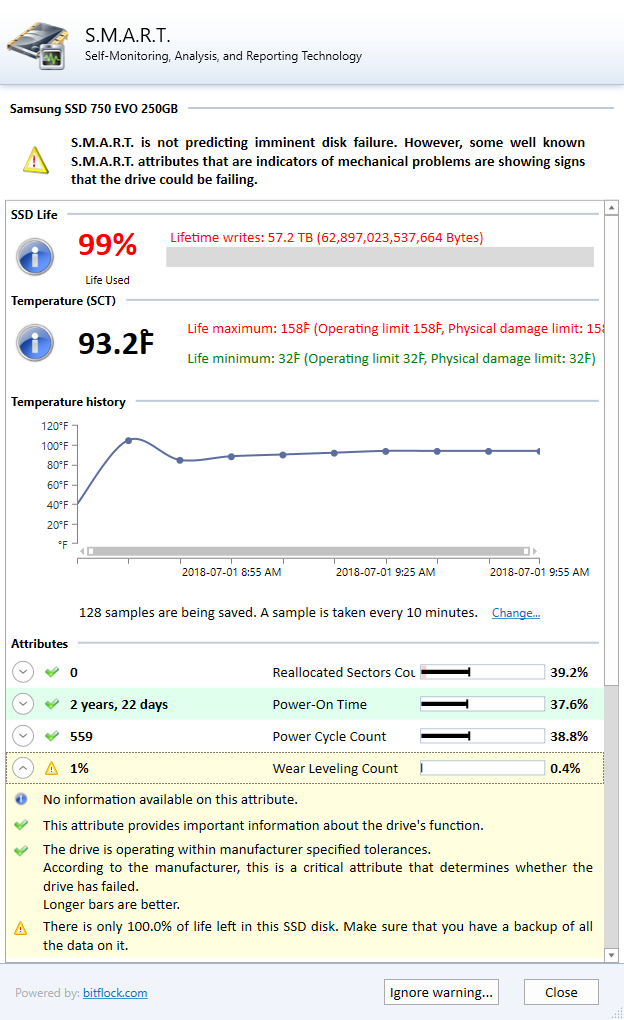Expand the Power Cycle Count attribute
624x1020 pixels.
pyautogui.click(x=23, y=736)
